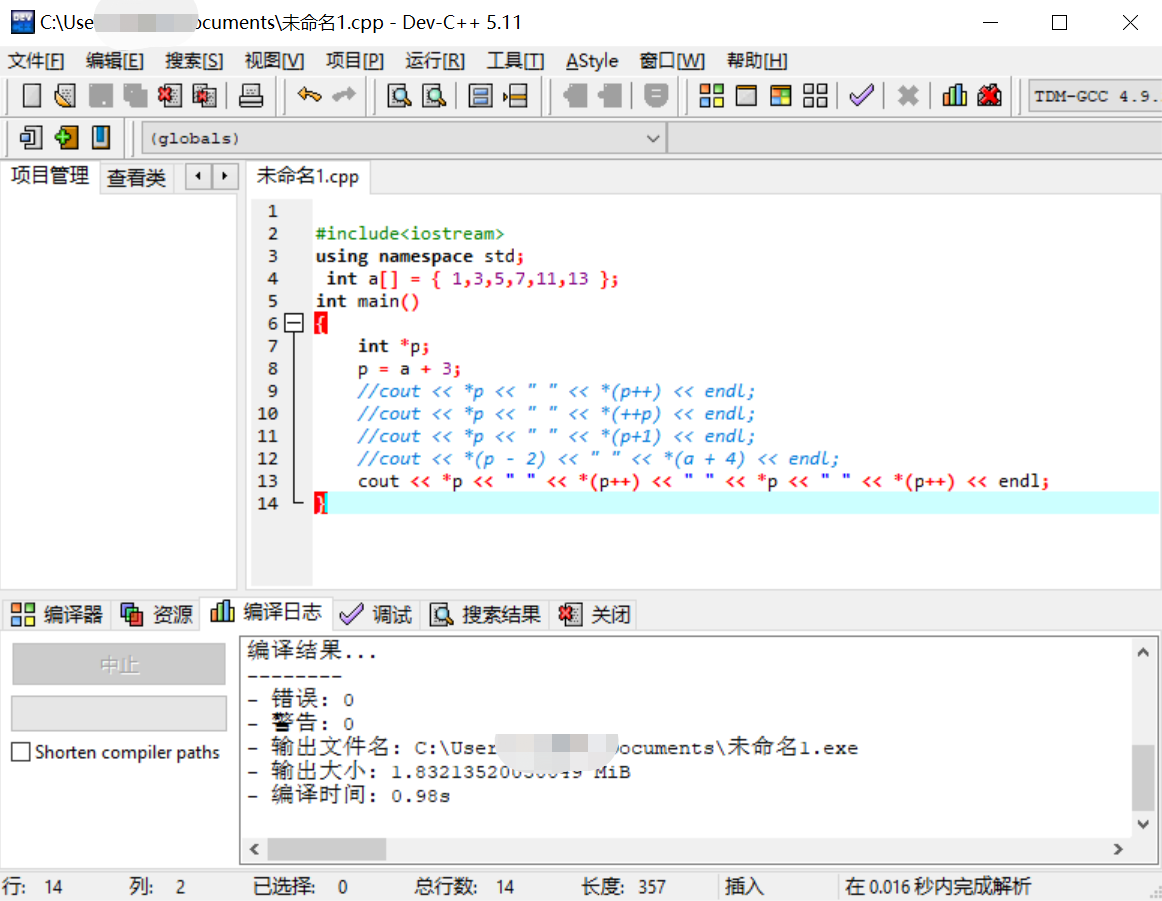Viewport: 1162px width, 901px height.
Task: Open the (globals) class dropdown
Action: click(404, 138)
